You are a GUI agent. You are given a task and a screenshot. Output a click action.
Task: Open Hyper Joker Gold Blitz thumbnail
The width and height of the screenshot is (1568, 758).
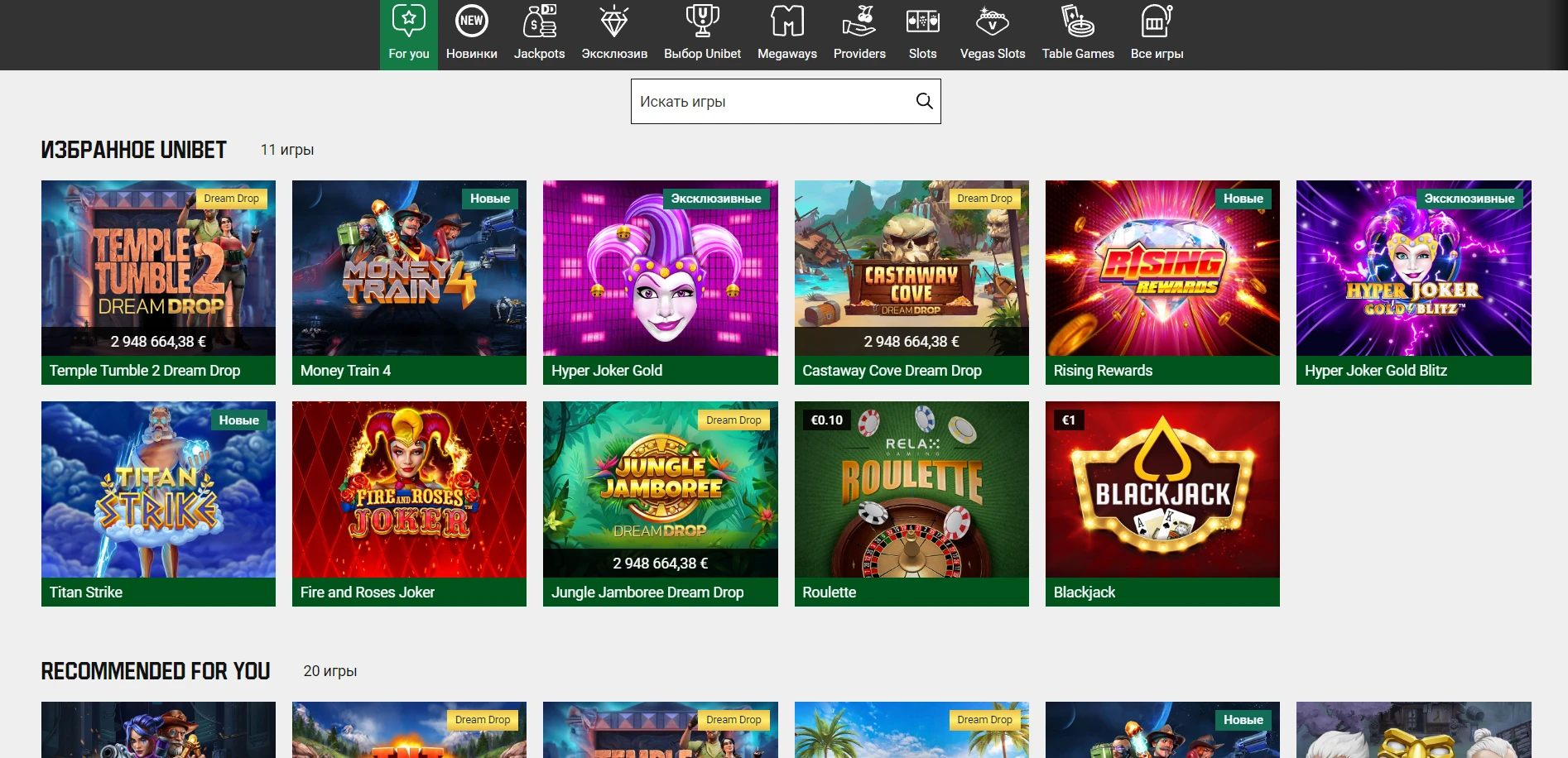(x=1414, y=268)
